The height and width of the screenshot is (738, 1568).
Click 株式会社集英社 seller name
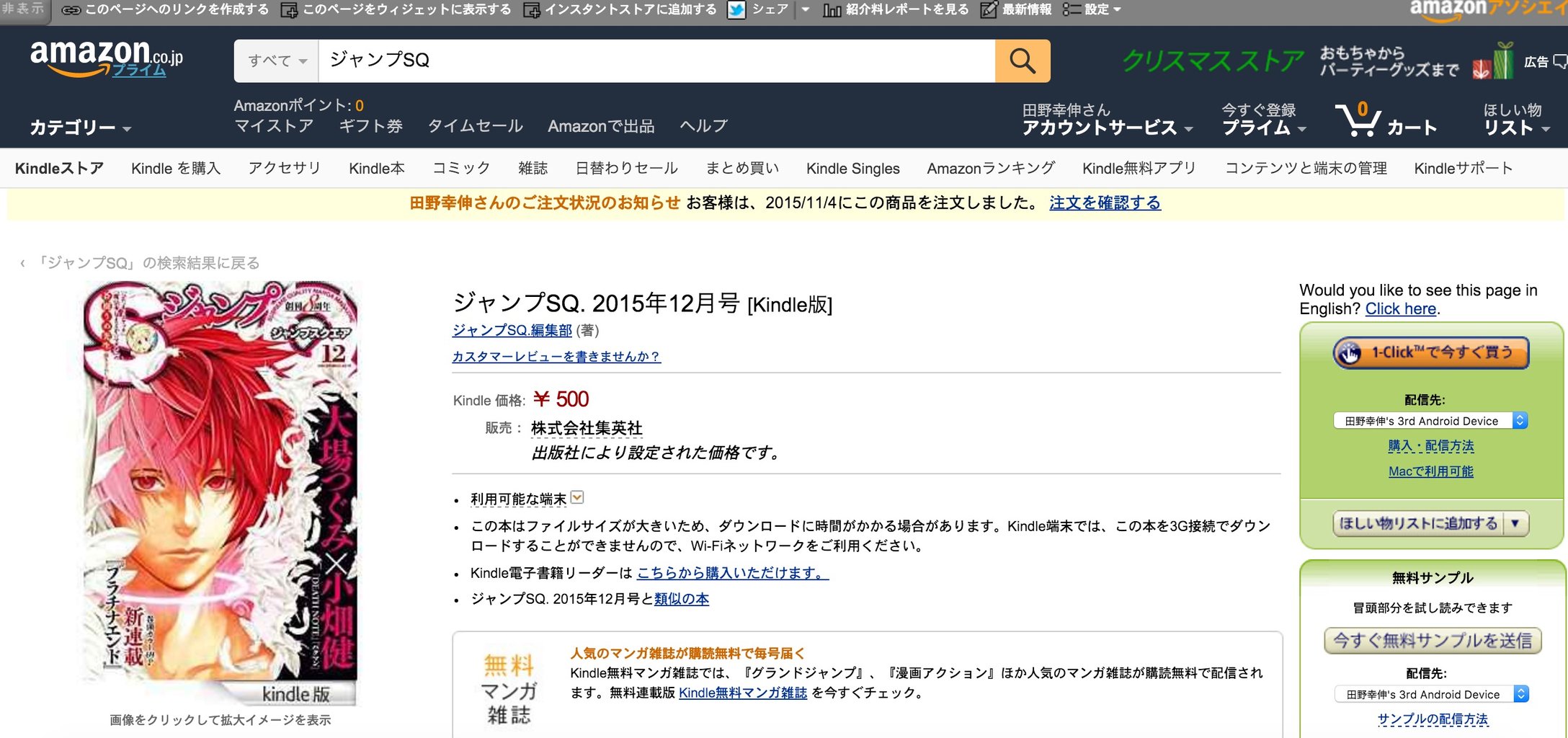(x=587, y=428)
